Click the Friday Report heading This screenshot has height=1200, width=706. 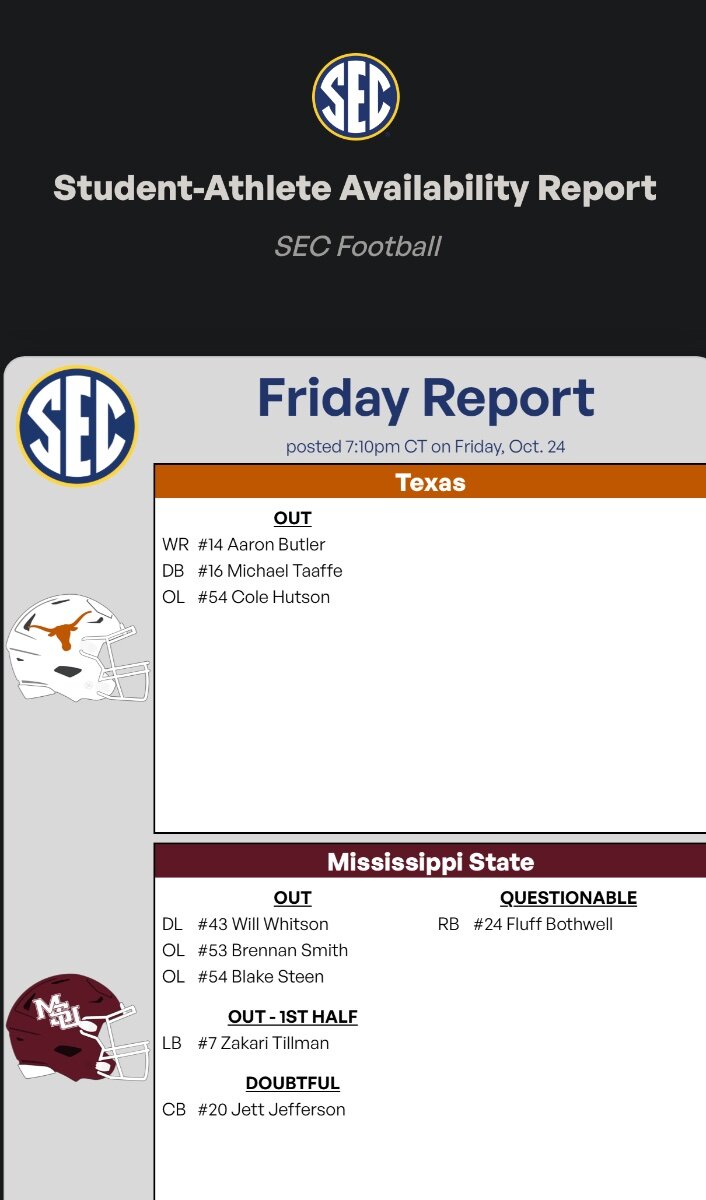[426, 398]
